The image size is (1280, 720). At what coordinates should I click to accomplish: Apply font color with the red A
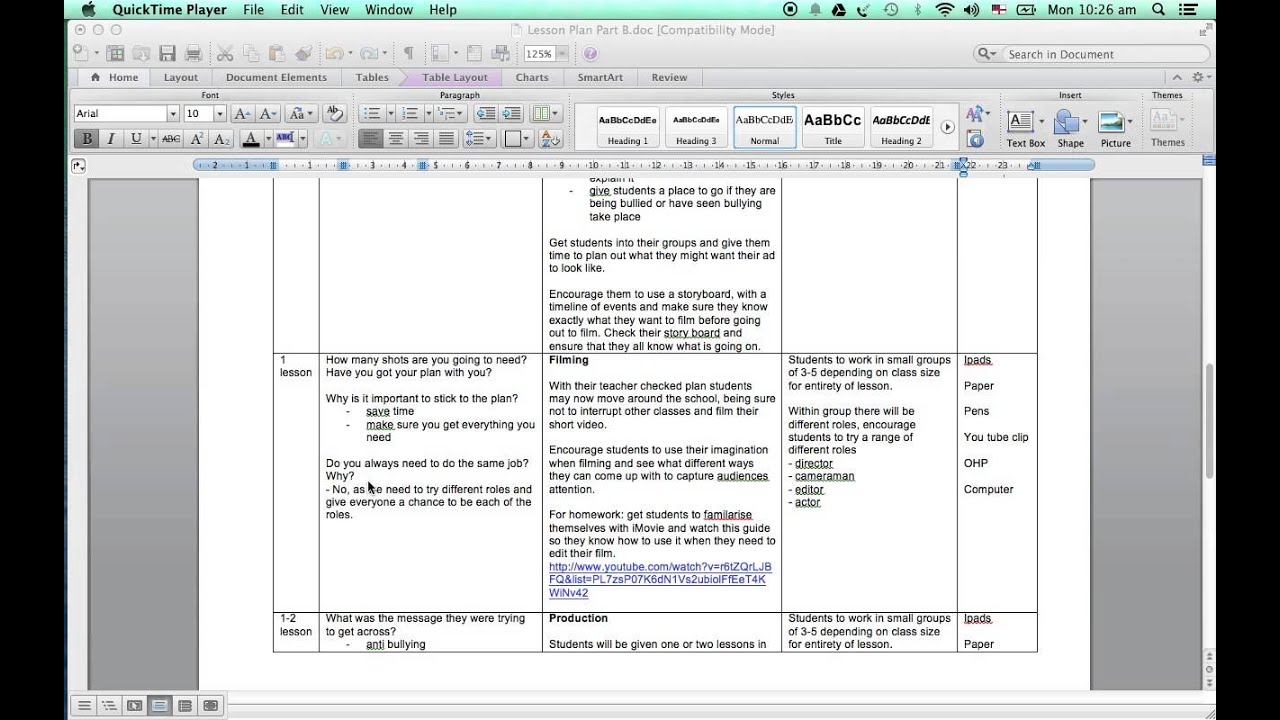click(x=251, y=139)
